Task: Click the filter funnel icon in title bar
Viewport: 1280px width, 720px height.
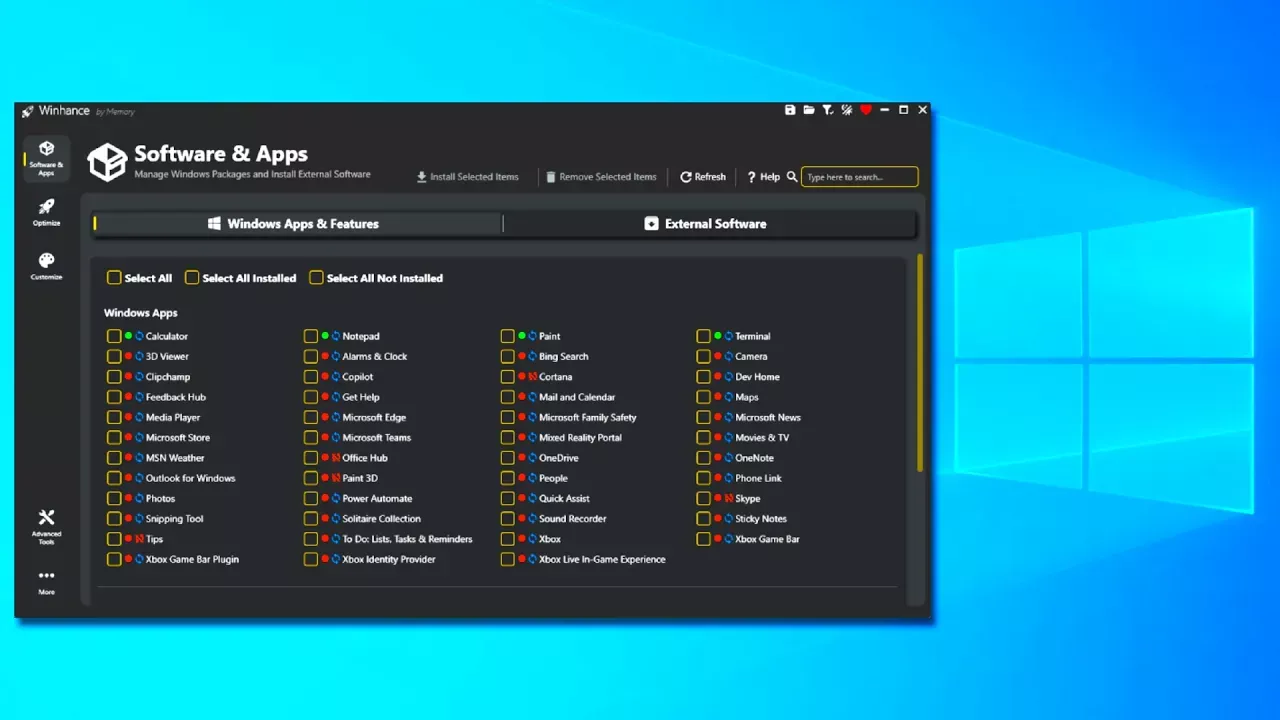Action: 828,110
